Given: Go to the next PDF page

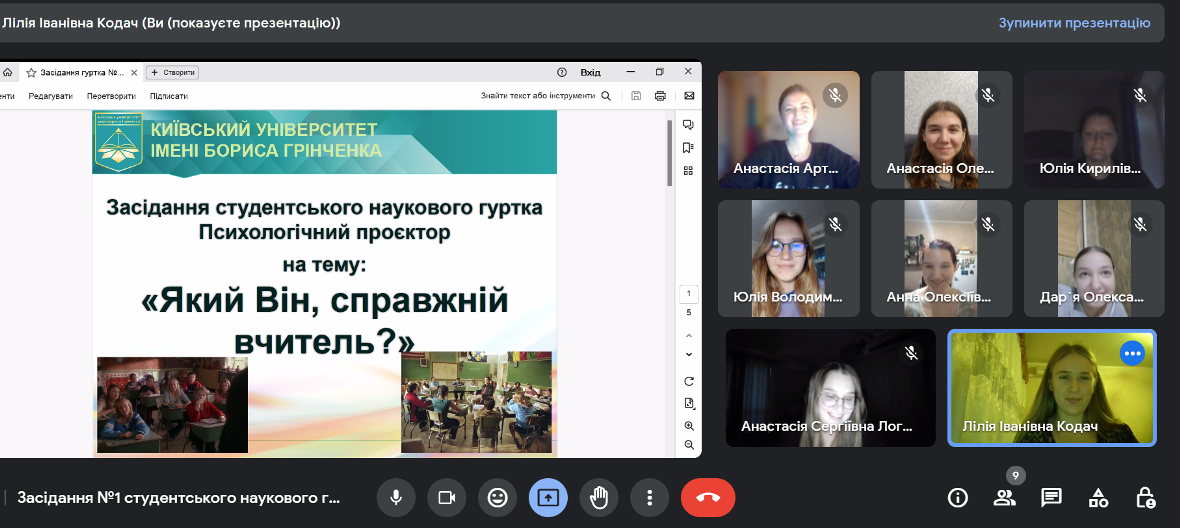Looking at the screenshot, I should click(x=688, y=354).
